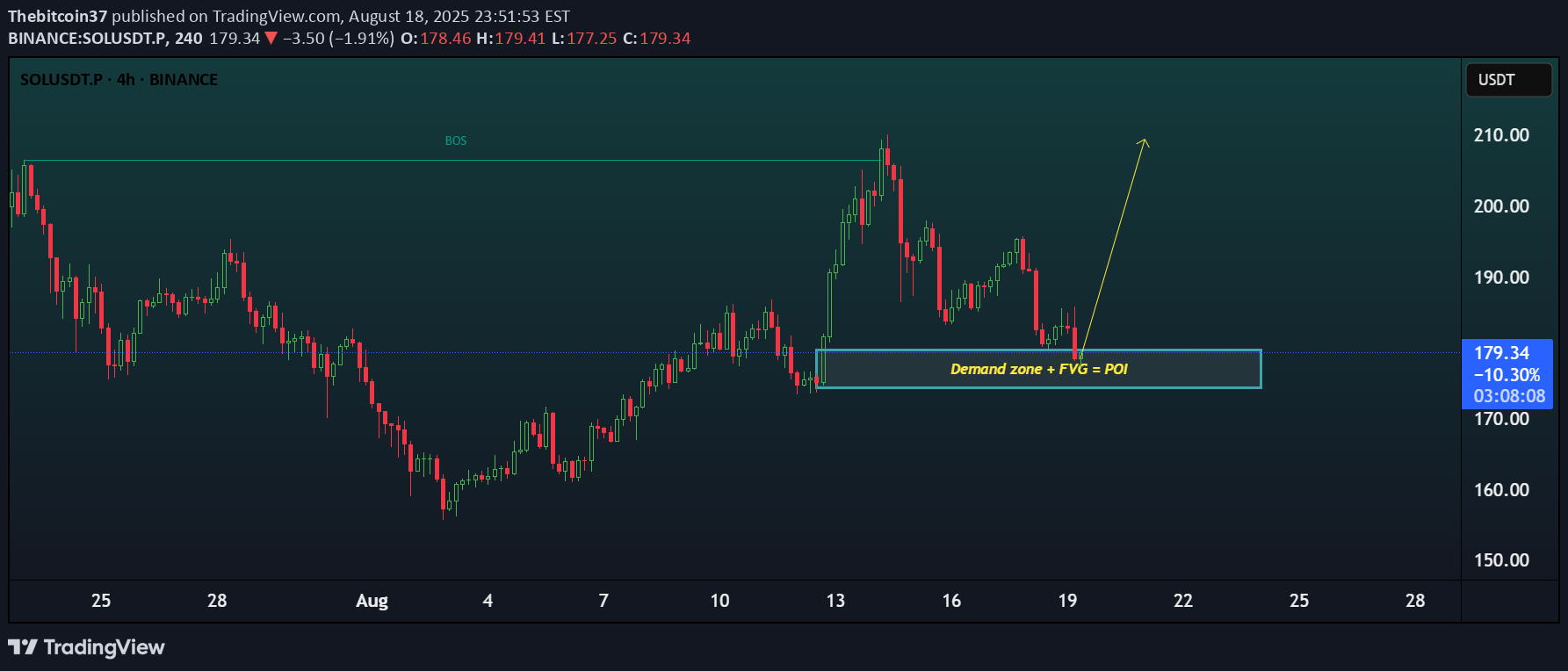The image size is (1568, 671).
Task: Click the 4 date label on the time axis
Action: (x=488, y=601)
